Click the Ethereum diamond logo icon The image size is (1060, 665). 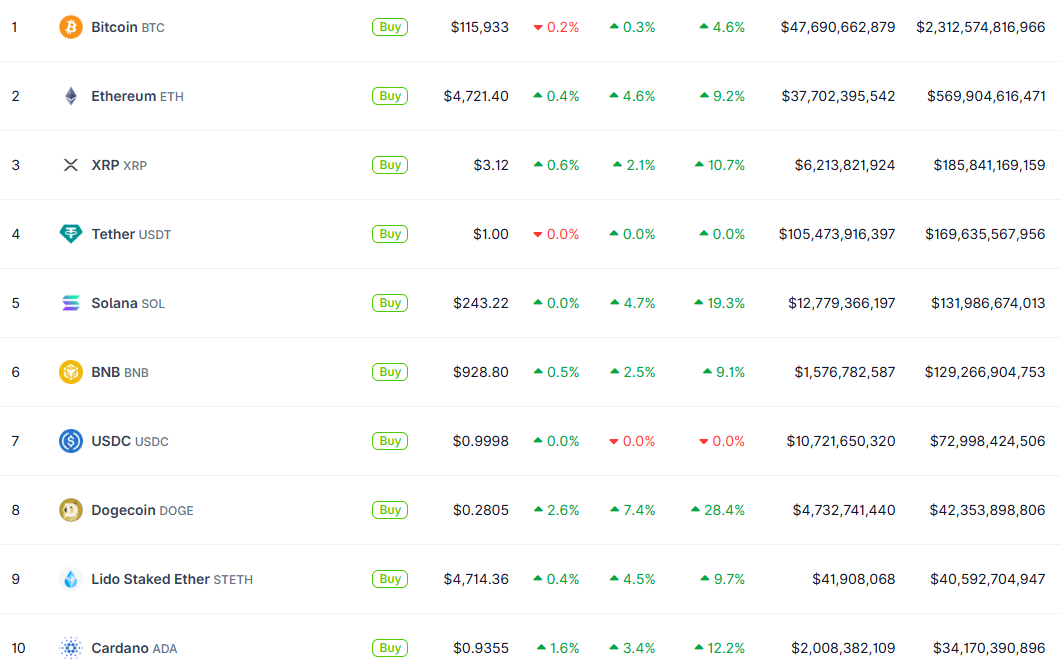point(70,96)
